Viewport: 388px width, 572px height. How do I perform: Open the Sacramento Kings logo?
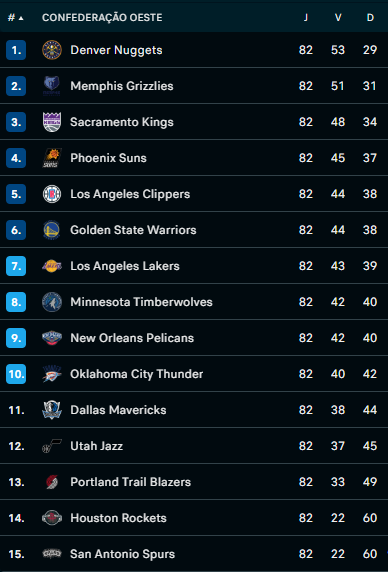coord(52,122)
